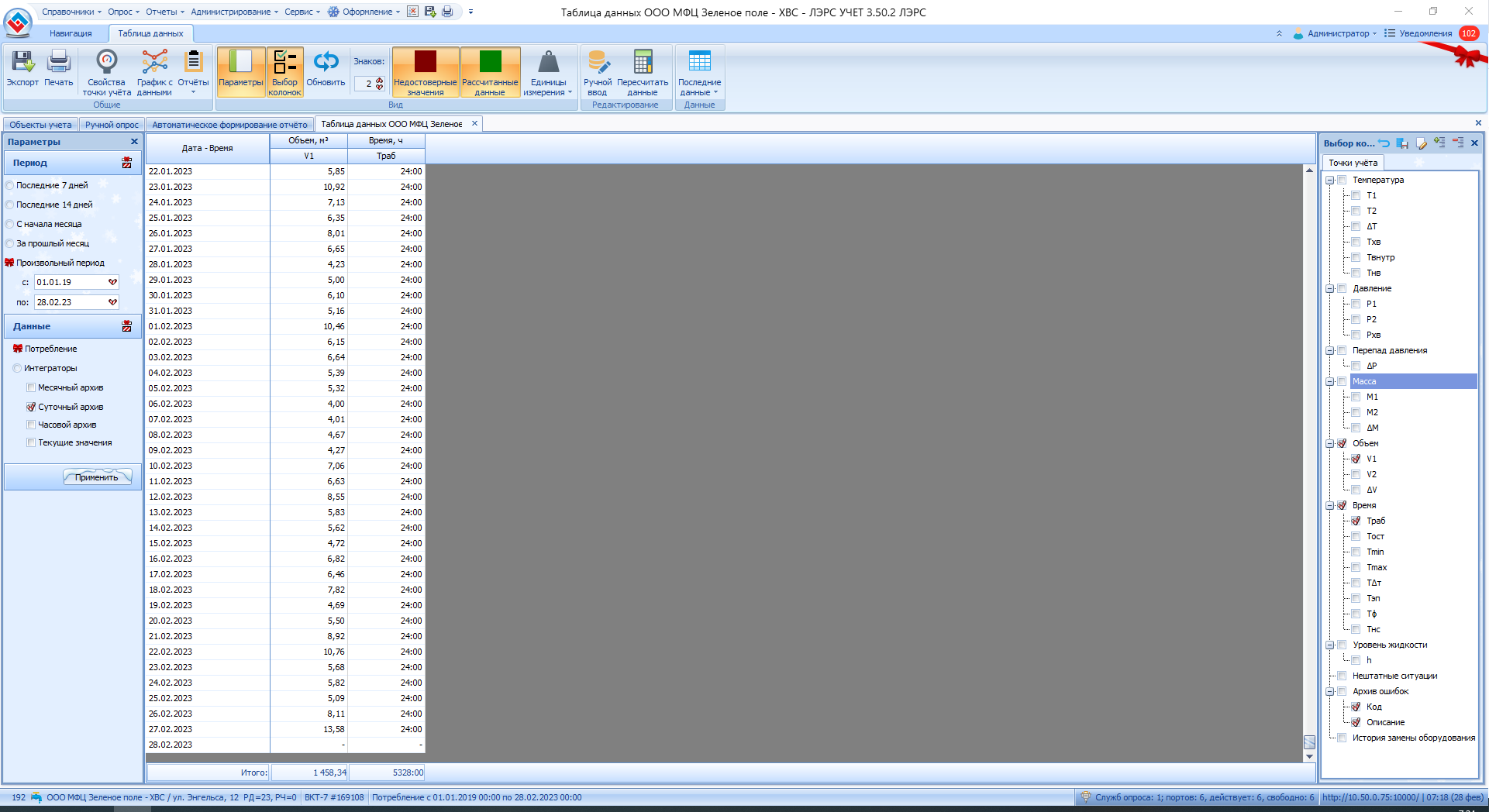Viewport: 1489px width, 812px height.
Task: Save column set in column chooser
Action: tap(1402, 143)
